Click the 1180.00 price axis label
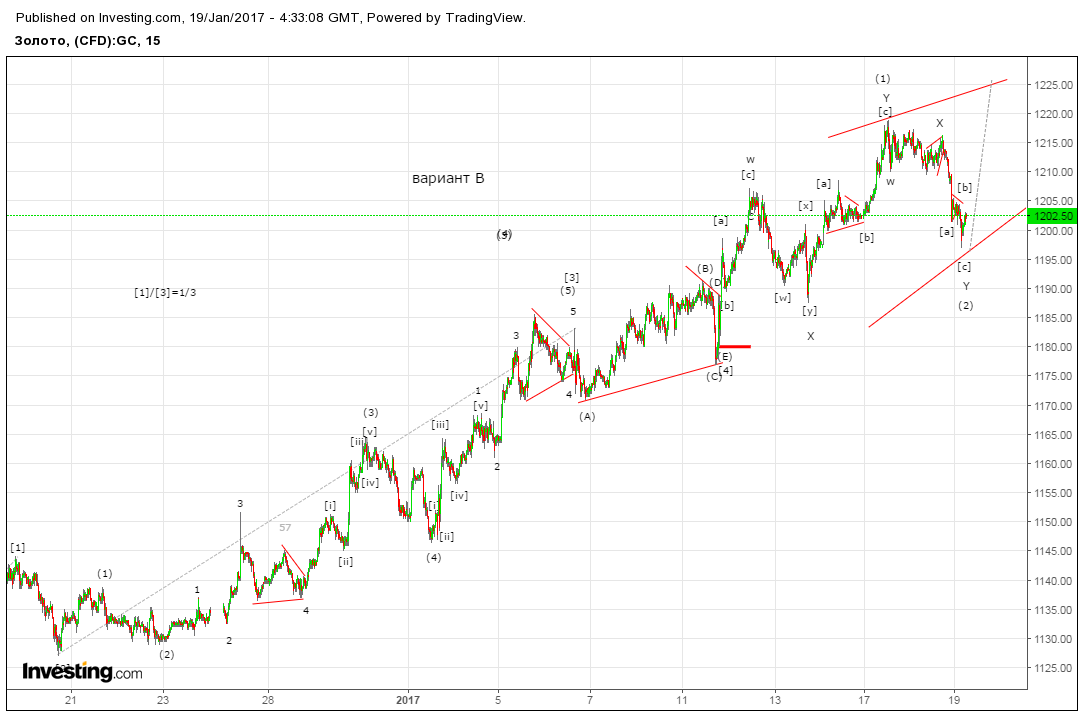 [x=1054, y=347]
